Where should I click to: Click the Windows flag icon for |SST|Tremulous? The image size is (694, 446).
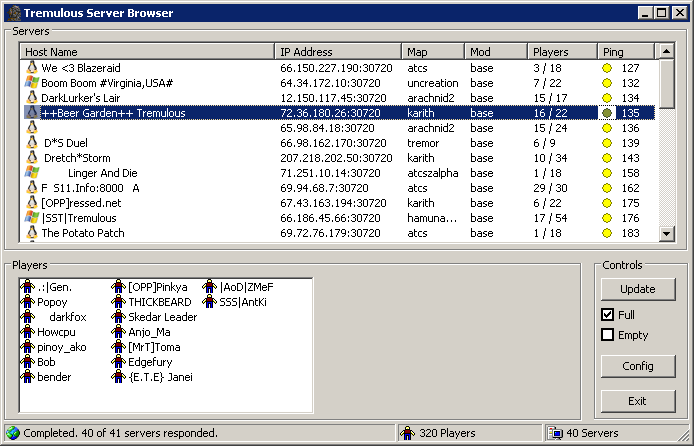click(x=31, y=217)
